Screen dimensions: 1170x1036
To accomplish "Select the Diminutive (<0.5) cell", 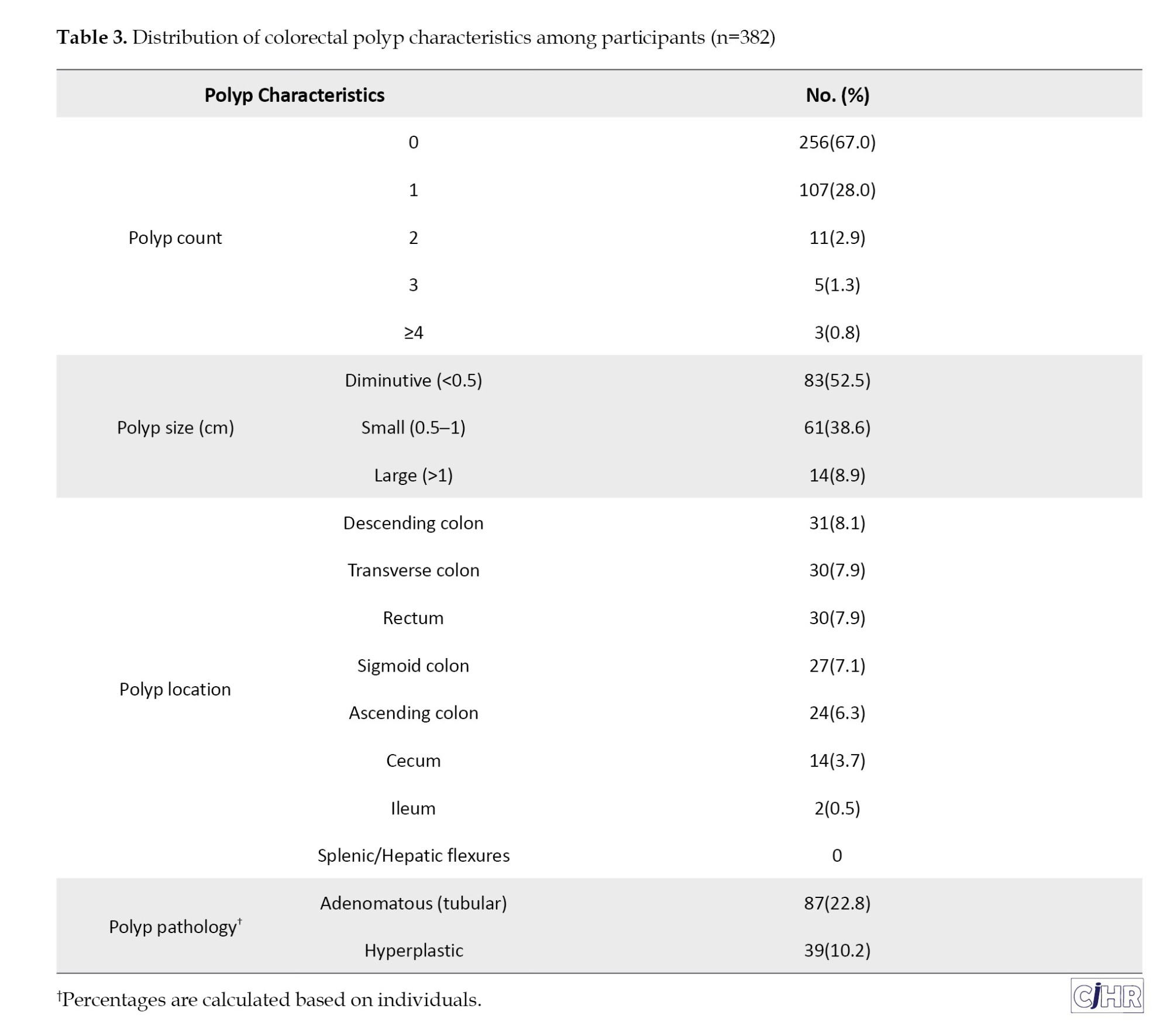I will 413,380.
